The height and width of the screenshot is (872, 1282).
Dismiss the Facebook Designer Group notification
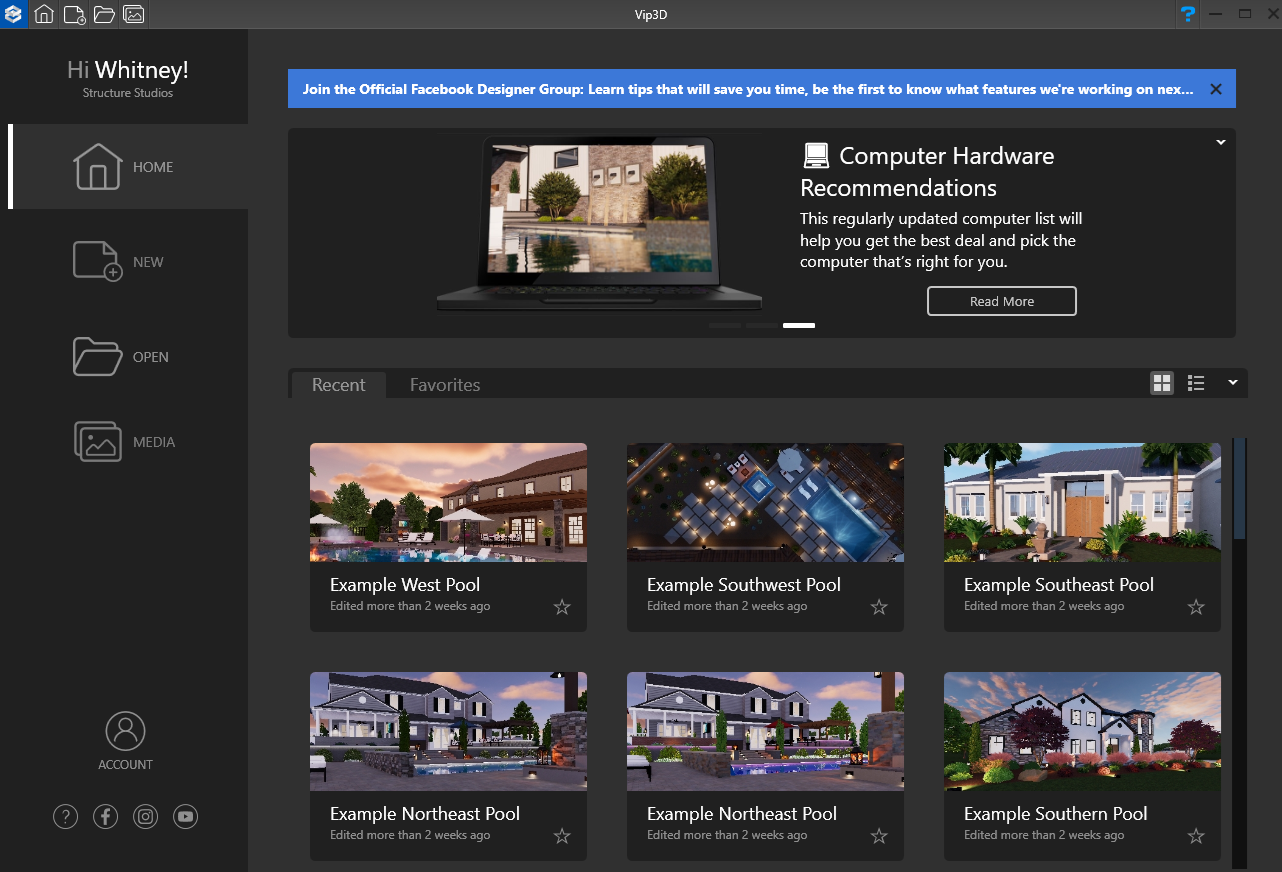1216,89
